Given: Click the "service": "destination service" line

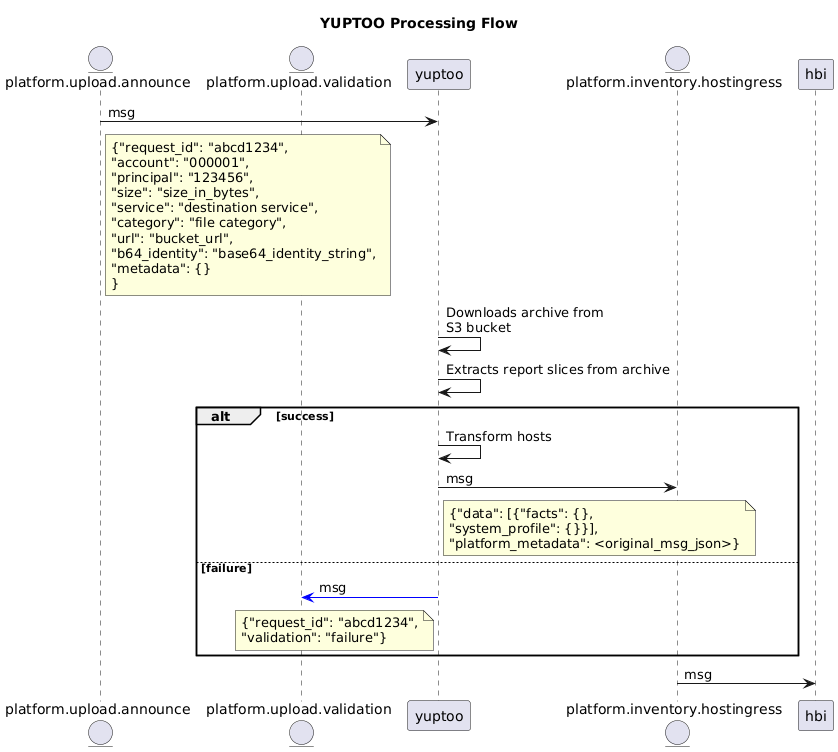Looking at the screenshot, I should pyautogui.click(x=214, y=207).
